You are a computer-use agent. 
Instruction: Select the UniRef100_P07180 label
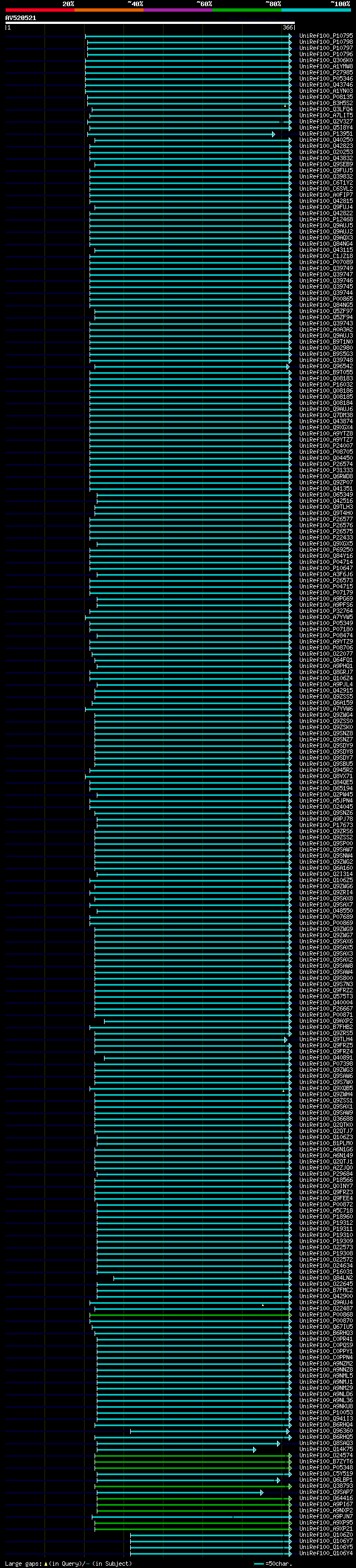click(325, 630)
